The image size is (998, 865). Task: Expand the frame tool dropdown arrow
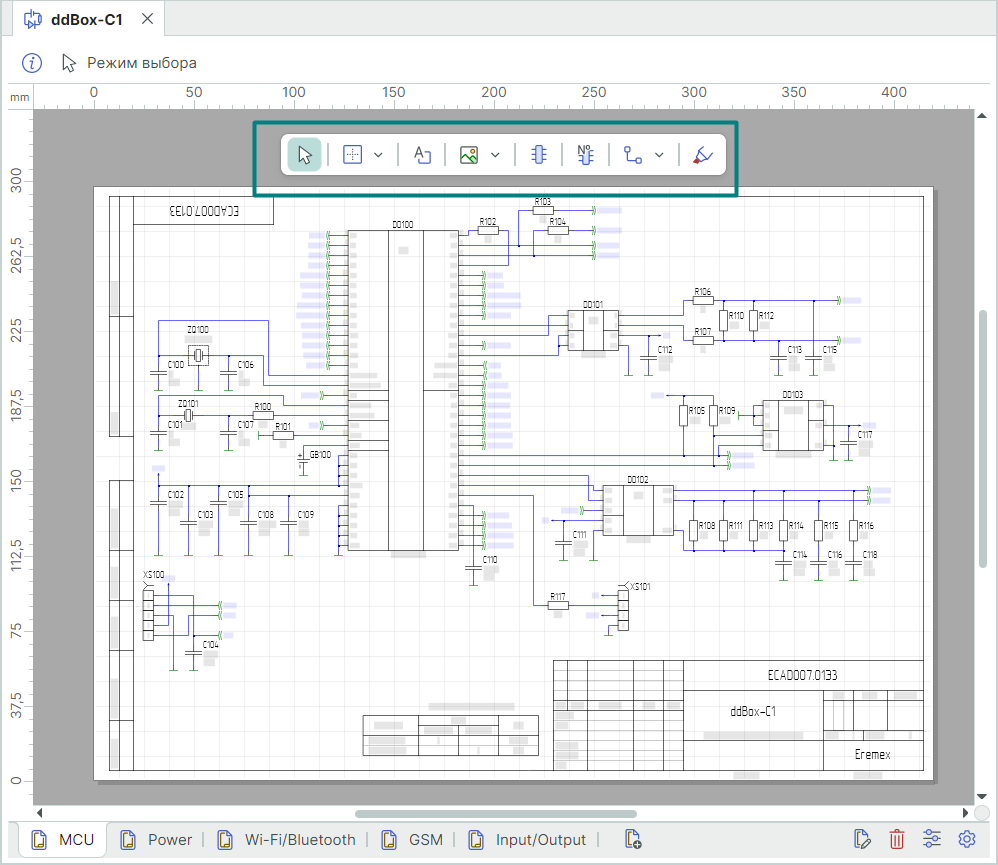pyautogui.click(x=378, y=155)
